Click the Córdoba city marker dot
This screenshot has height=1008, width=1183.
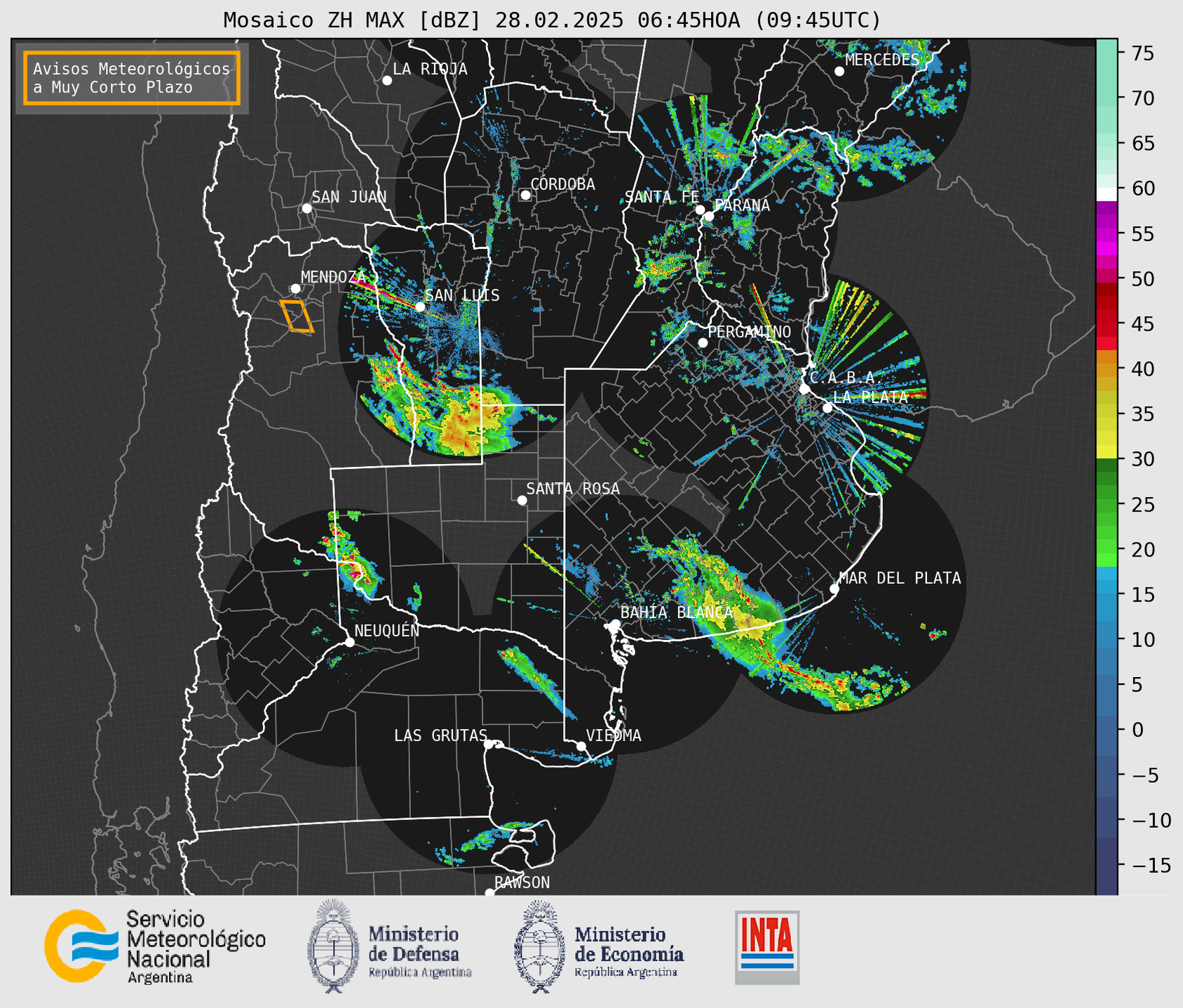pos(525,195)
